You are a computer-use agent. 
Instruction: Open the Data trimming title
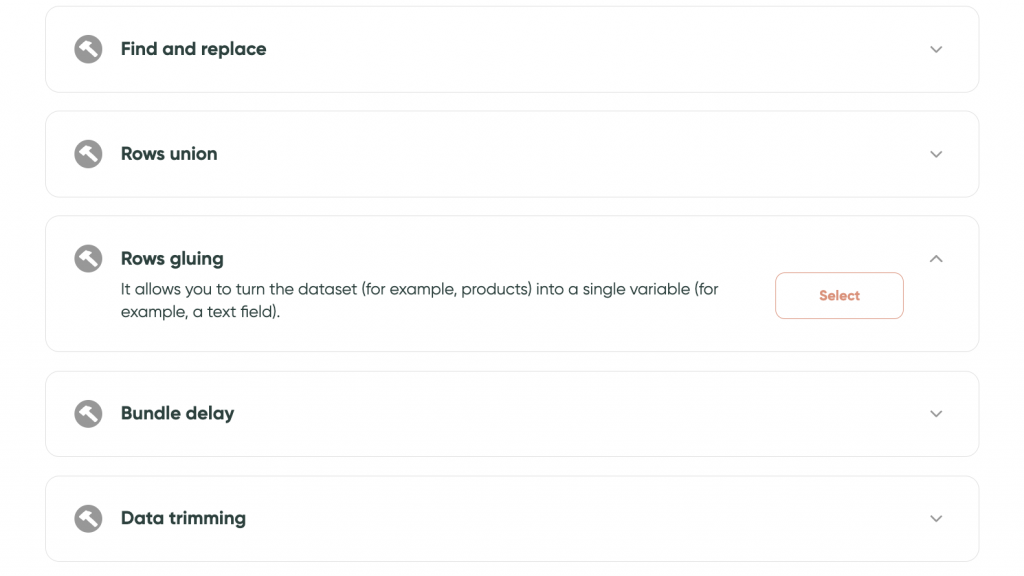184,519
